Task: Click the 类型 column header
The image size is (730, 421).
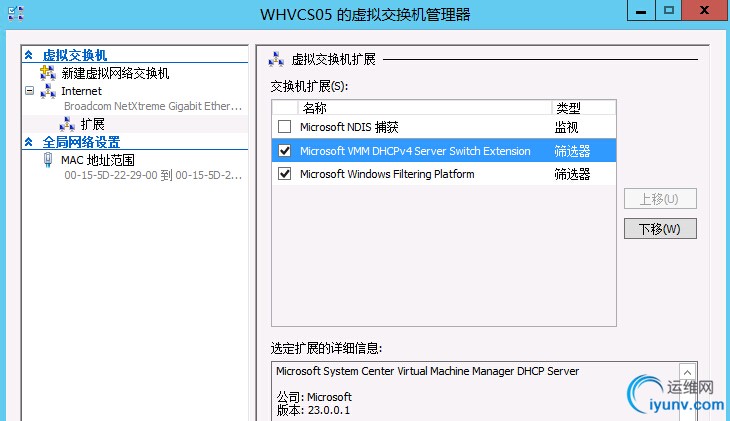Action: (584, 108)
